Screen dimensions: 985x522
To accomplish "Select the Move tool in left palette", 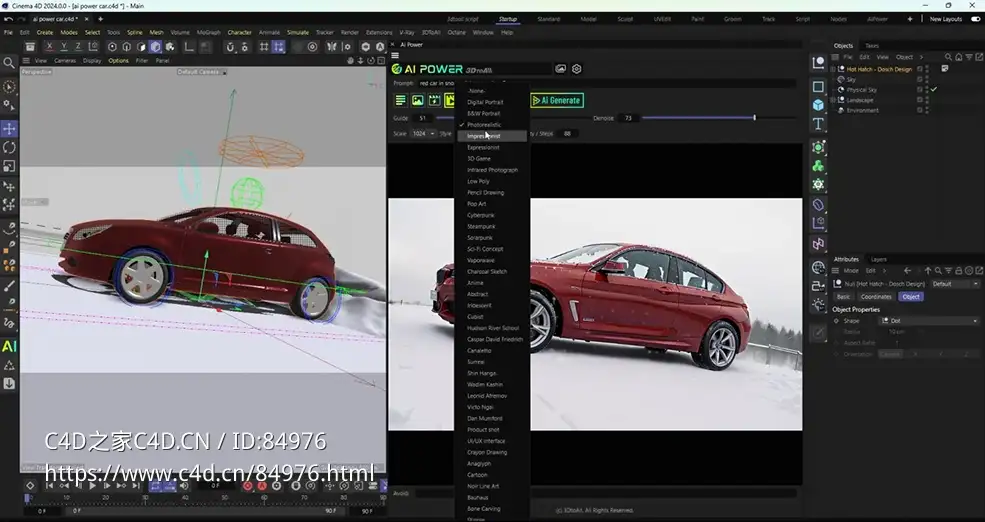I will click(9, 129).
